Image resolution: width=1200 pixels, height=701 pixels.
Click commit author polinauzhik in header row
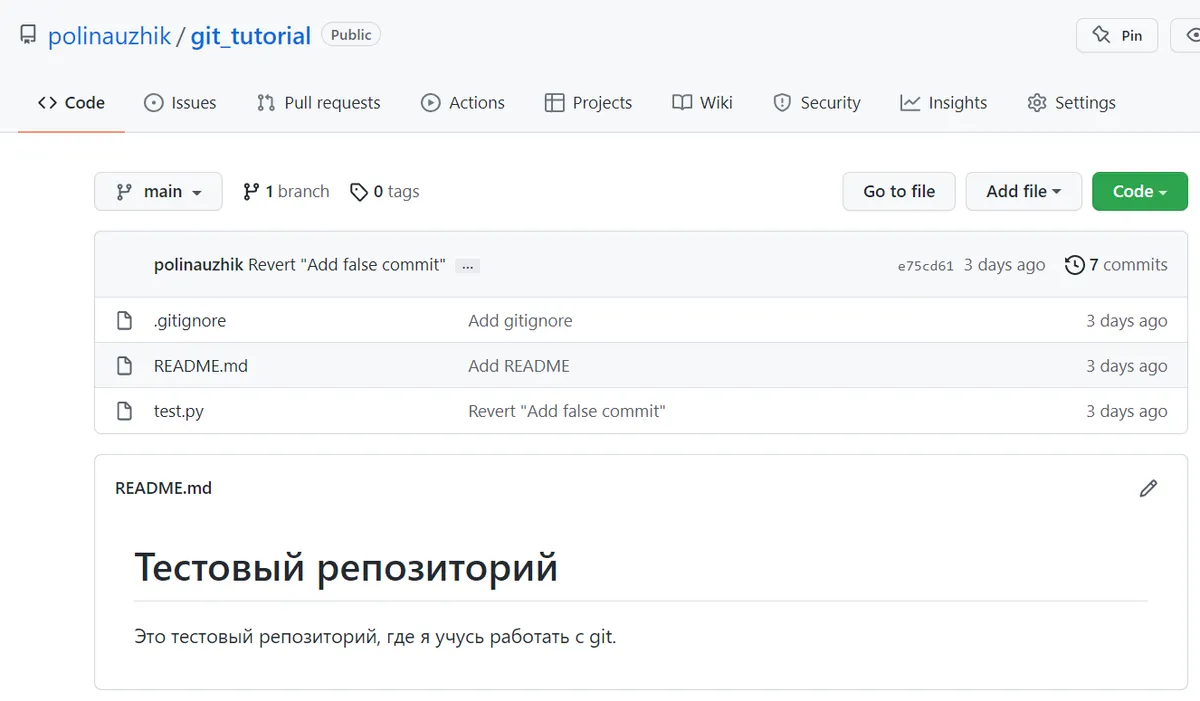pos(199,265)
